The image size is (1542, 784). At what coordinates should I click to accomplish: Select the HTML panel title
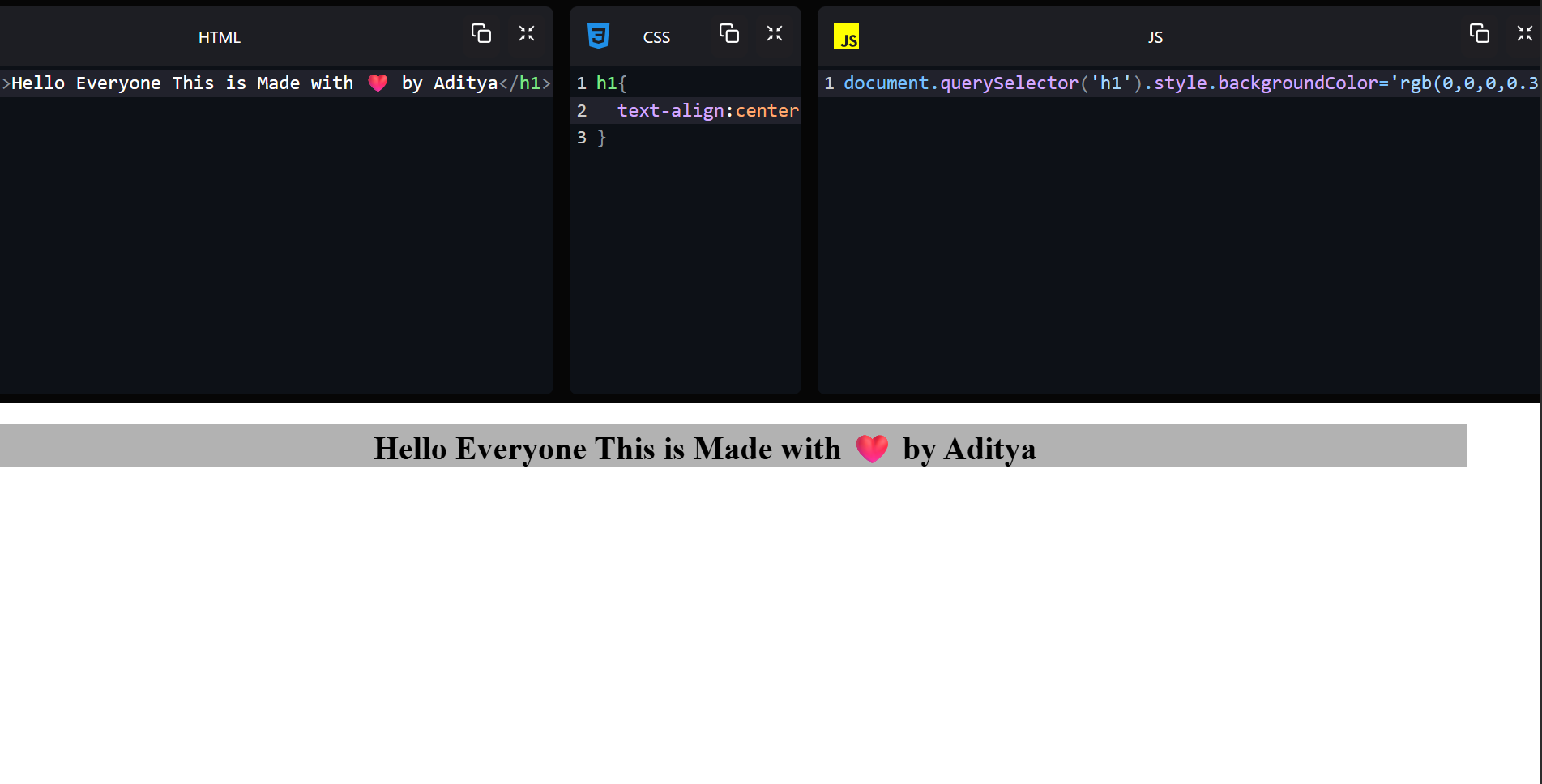pyautogui.click(x=220, y=37)
